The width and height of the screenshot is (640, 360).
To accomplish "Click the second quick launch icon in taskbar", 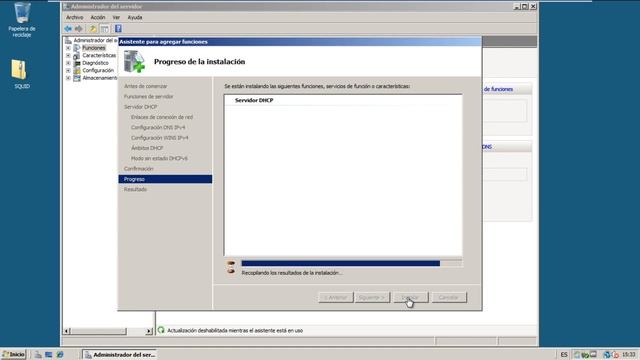I will (x=49, y=355).
